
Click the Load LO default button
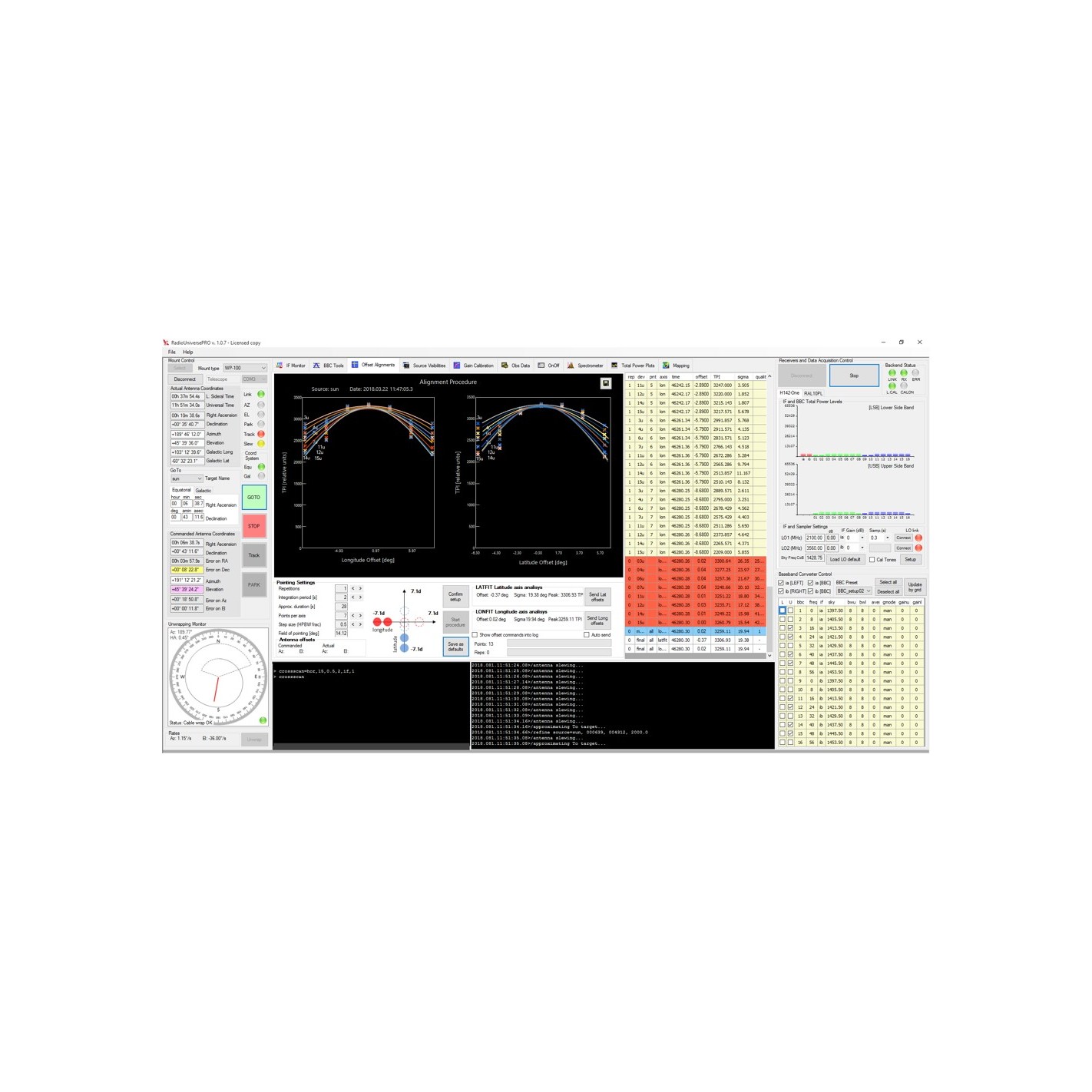(x=845, y=560)
